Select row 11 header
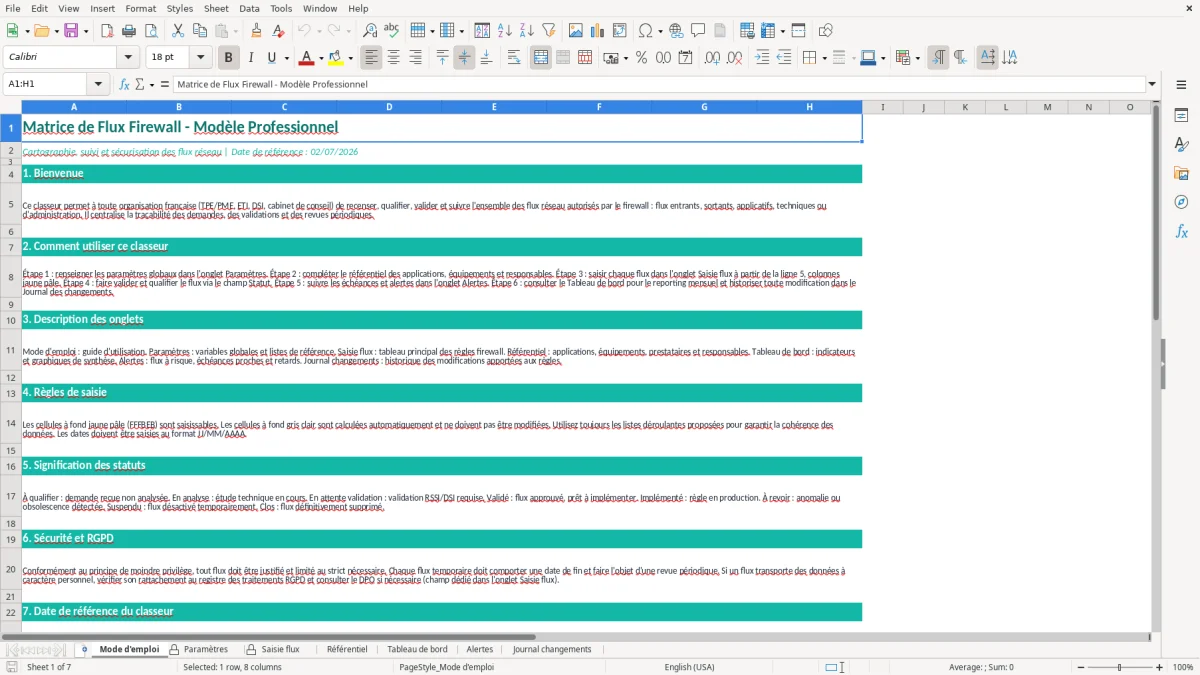Viewport: 1200px width, 675px height. pyautogui.click(x=11, y=350)
